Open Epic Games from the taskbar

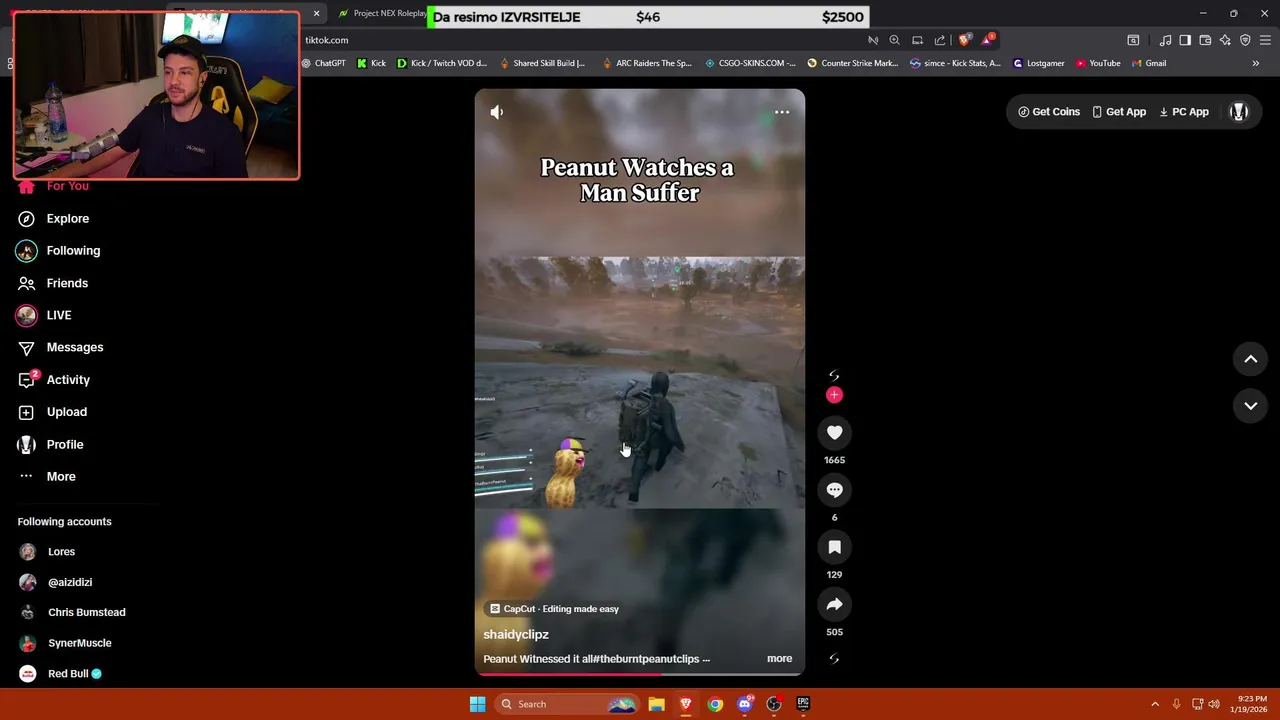pyautogui.click(x=803, y=704)
